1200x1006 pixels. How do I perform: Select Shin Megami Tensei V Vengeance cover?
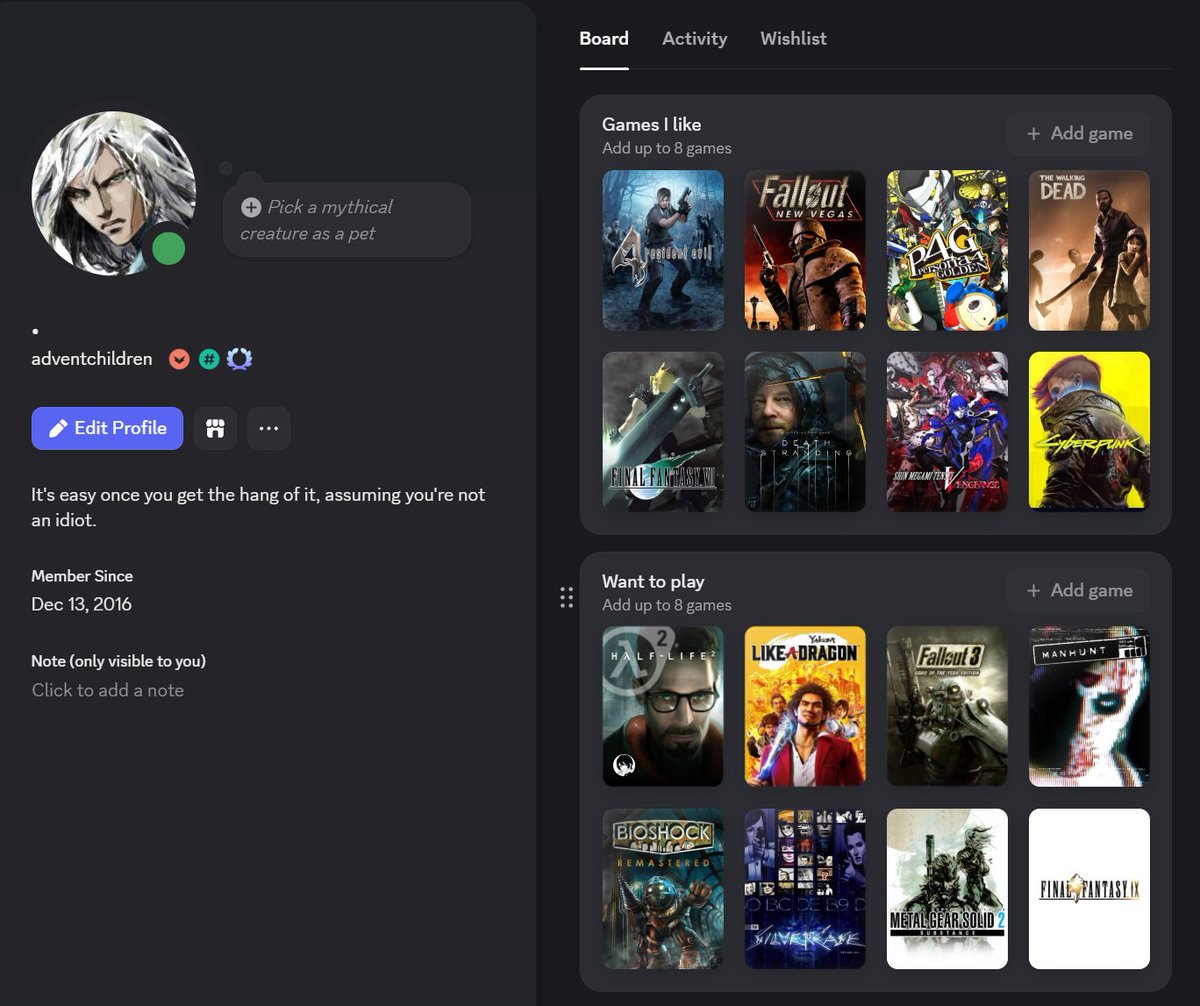(947, 432)
